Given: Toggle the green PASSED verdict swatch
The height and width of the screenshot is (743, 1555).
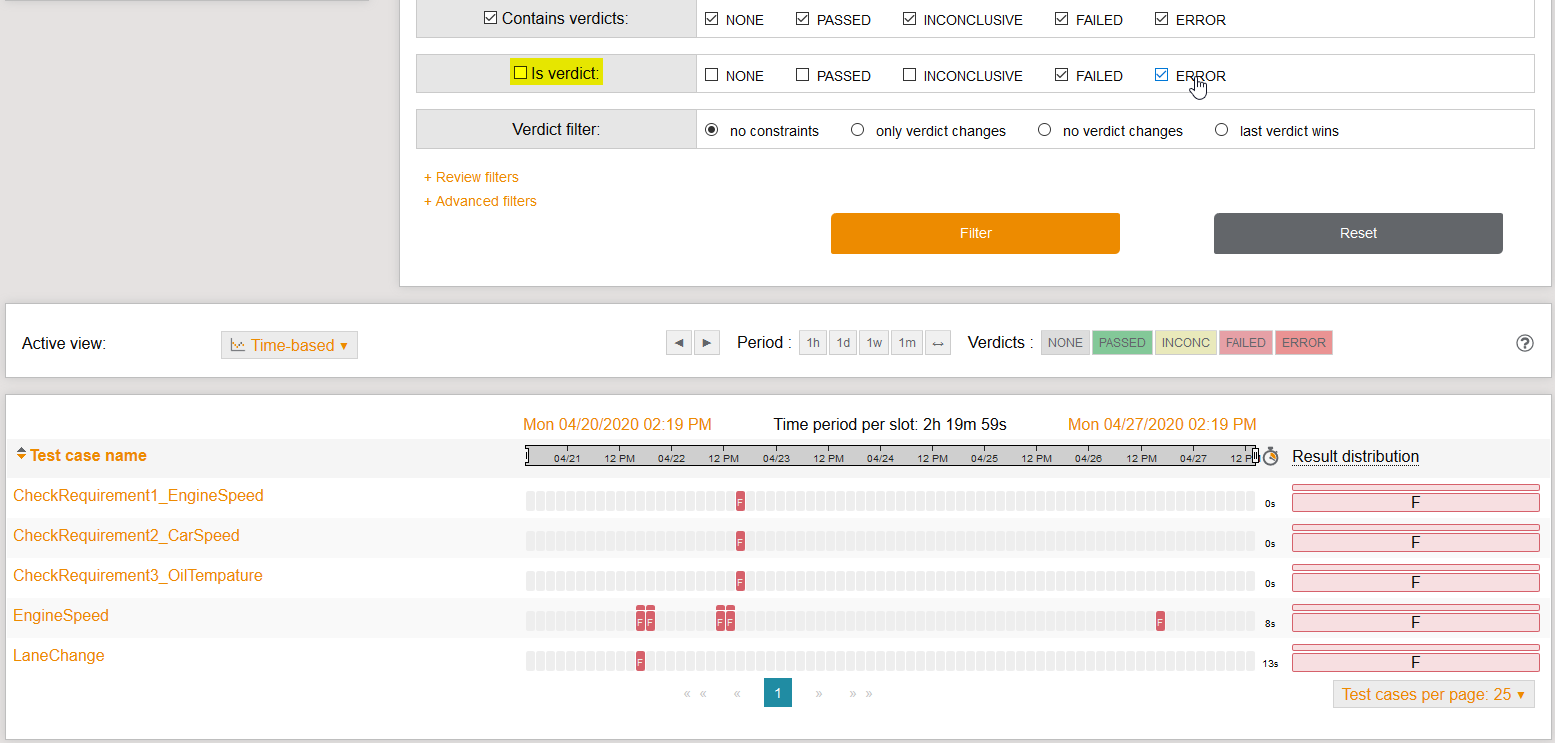Looking at the screenshot, I should coord(1122,343).
